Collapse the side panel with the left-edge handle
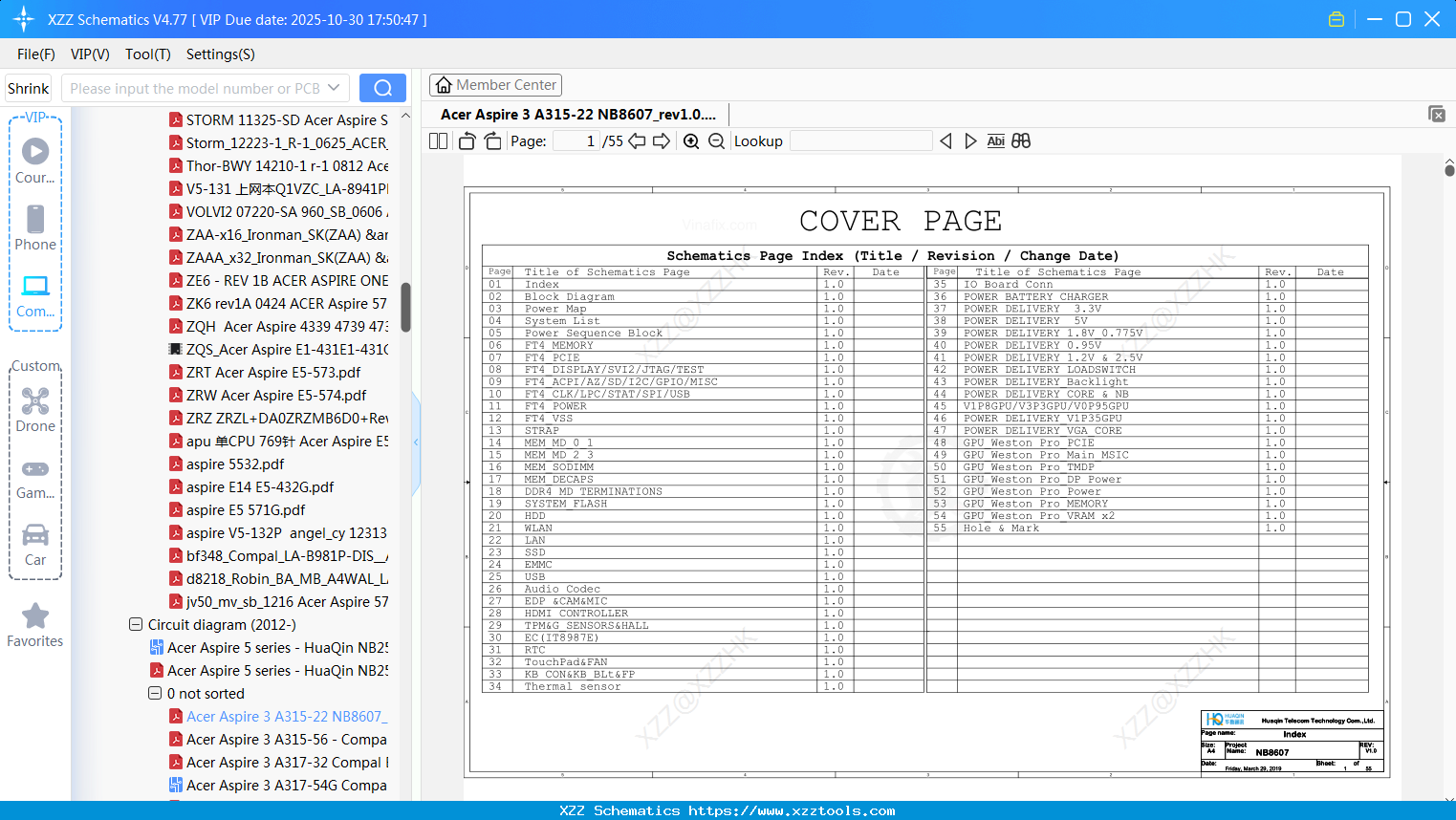This screenshot has height=820, width=1456. pos(416,442)
